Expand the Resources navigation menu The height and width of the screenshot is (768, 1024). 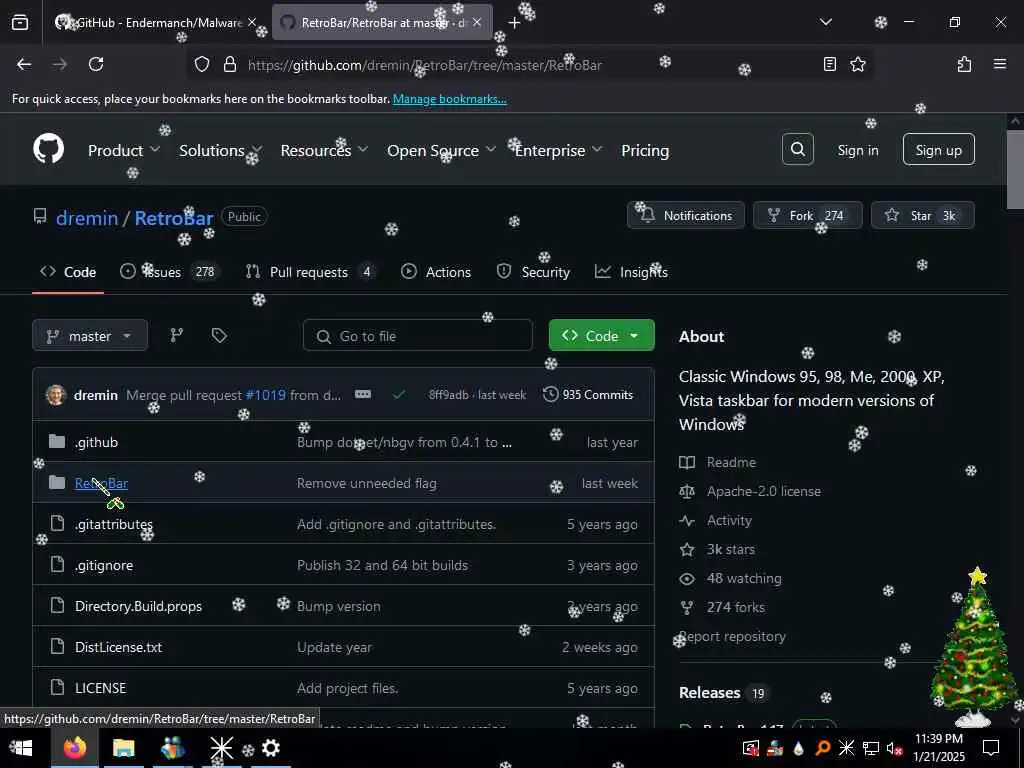[x=325, y=150]
